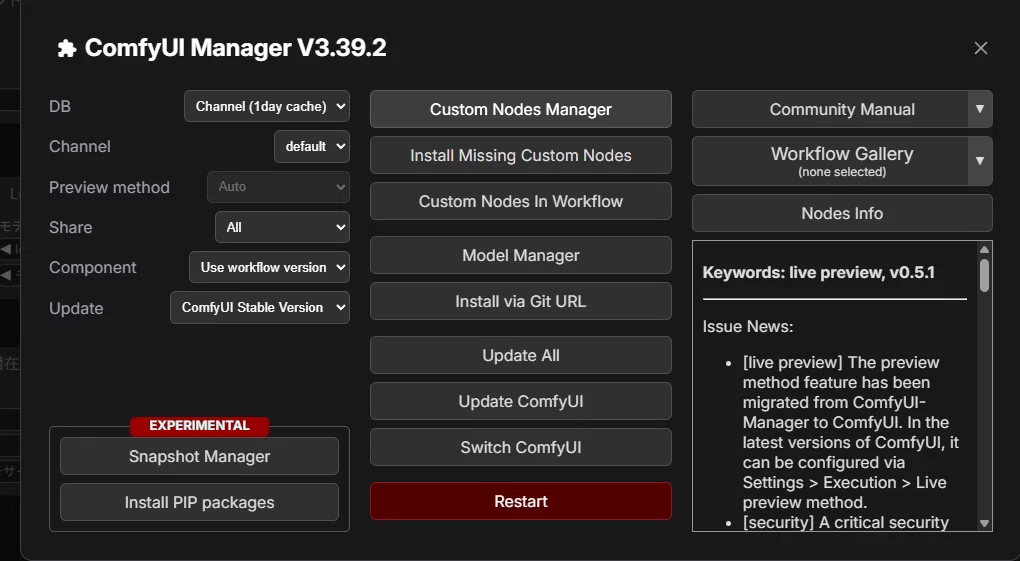Click the '[security] A critical security' news item
The width and height of the screenshot is (1020, 561).
point(846,523)
